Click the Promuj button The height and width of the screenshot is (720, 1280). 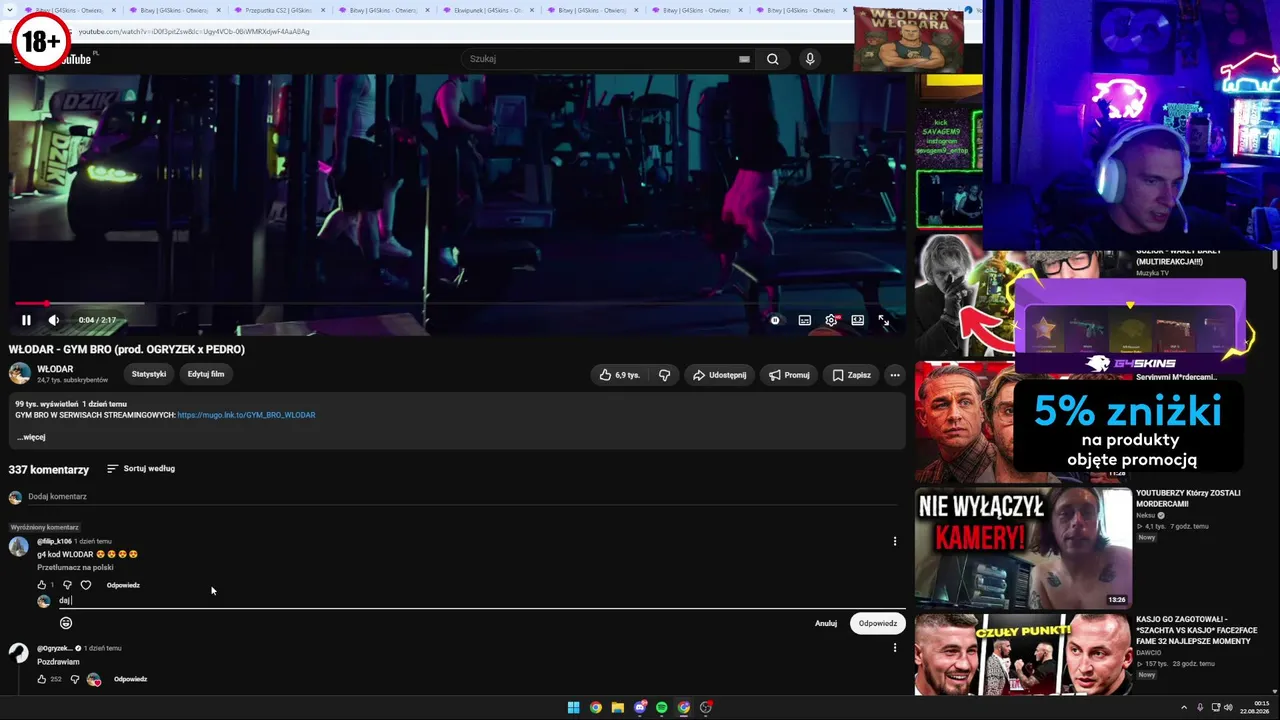(x=789, y=375)
